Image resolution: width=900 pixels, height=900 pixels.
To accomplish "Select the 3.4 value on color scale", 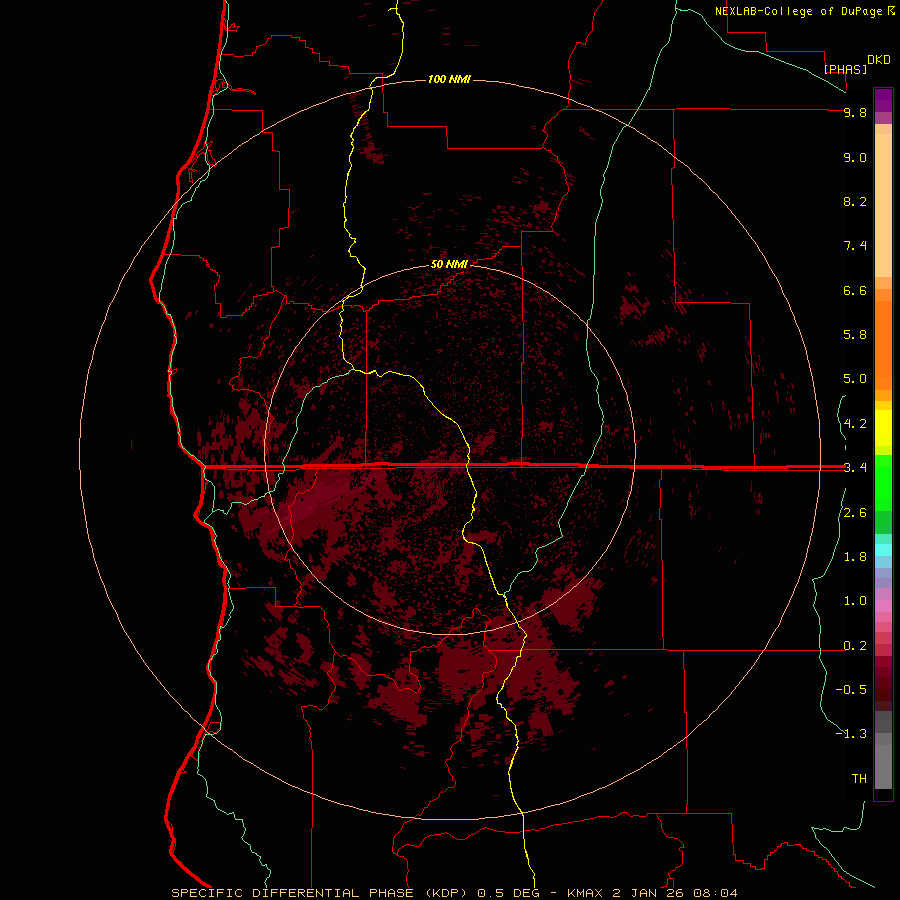I will [x=855, y=467].
